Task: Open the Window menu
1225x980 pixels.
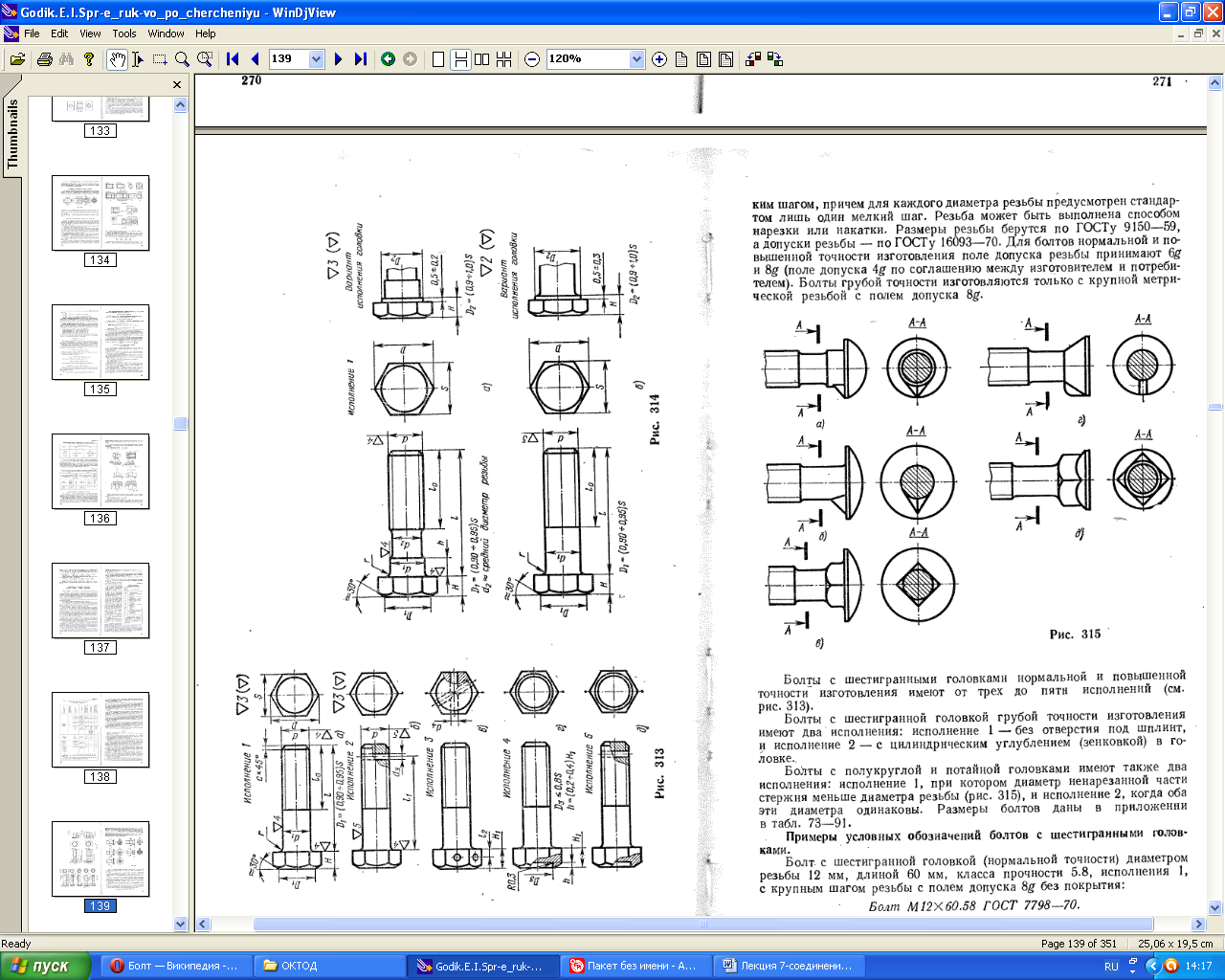Action: pyautogui.click(x=167, y=33)
